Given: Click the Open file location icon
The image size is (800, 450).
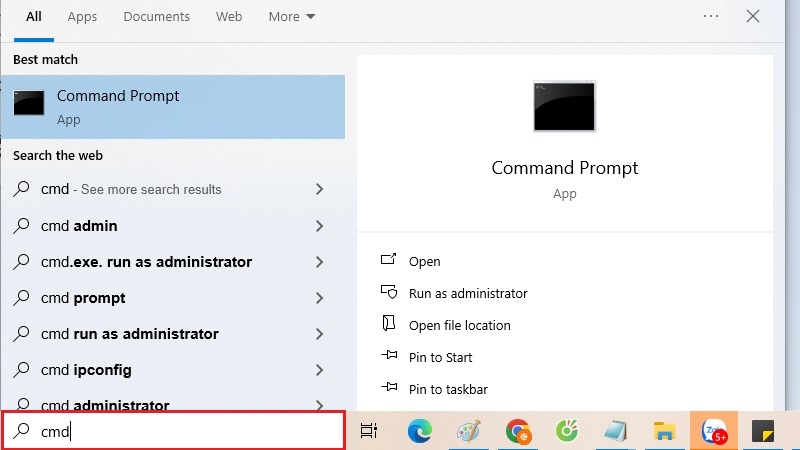Looking at the screenshot, I should tap(388, 323).
